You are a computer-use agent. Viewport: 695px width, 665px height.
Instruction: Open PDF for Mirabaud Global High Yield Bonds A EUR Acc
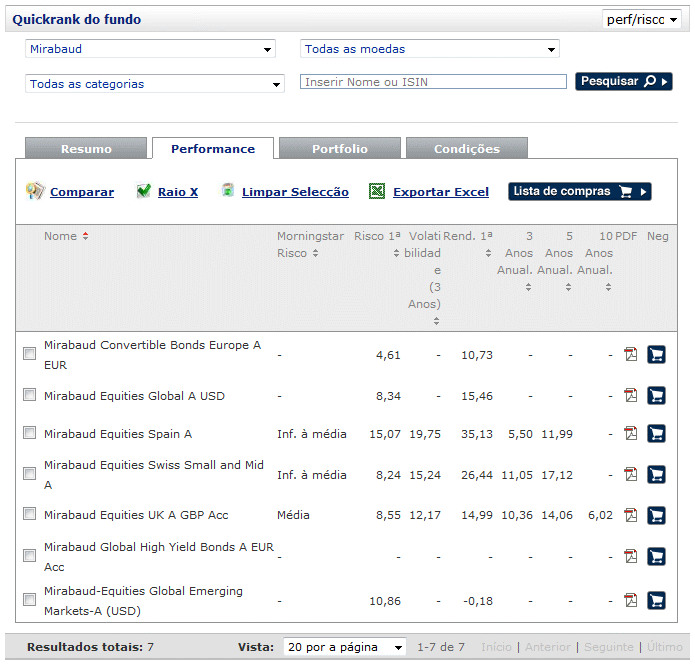tap(631, 556)
